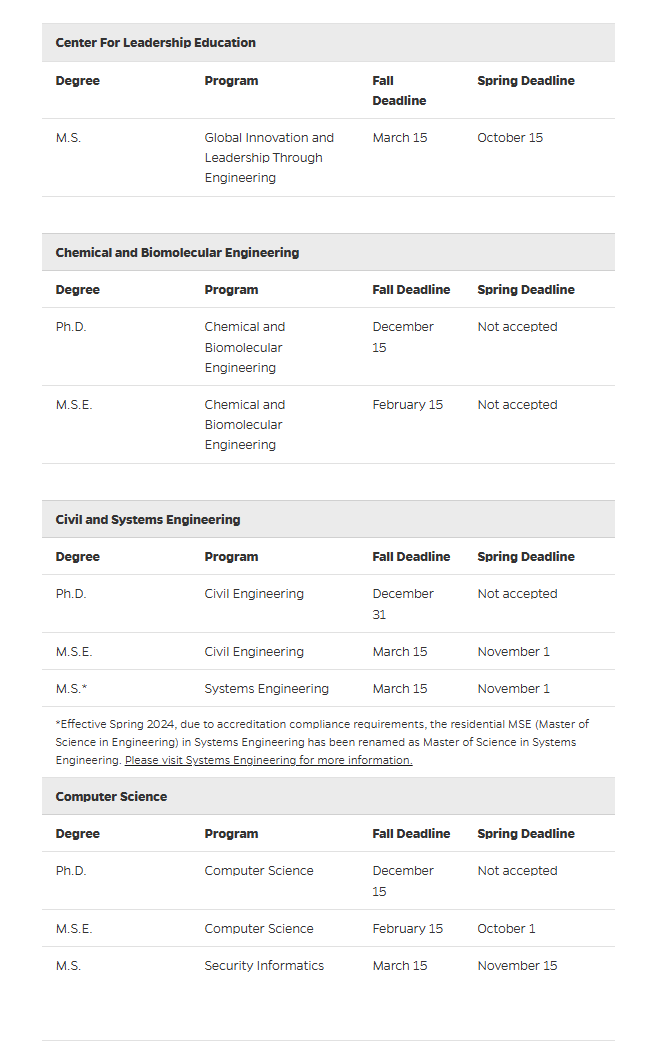The height and width of the screenshot is (1055, 671).
Task: Click the October 1 spring deadline
Action: coord(506,929)
